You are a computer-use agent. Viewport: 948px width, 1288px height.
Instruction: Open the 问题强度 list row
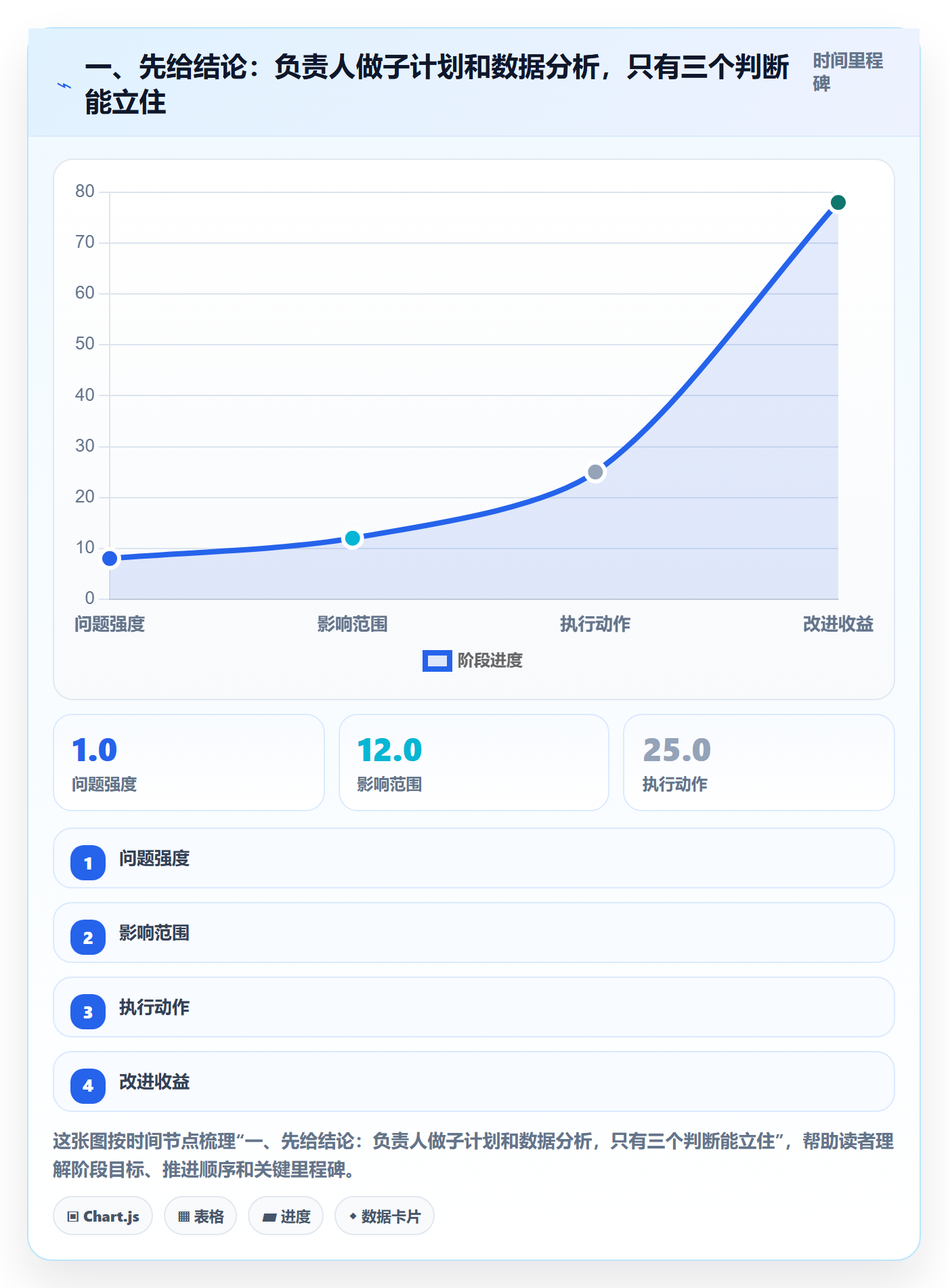coord(474,858)
